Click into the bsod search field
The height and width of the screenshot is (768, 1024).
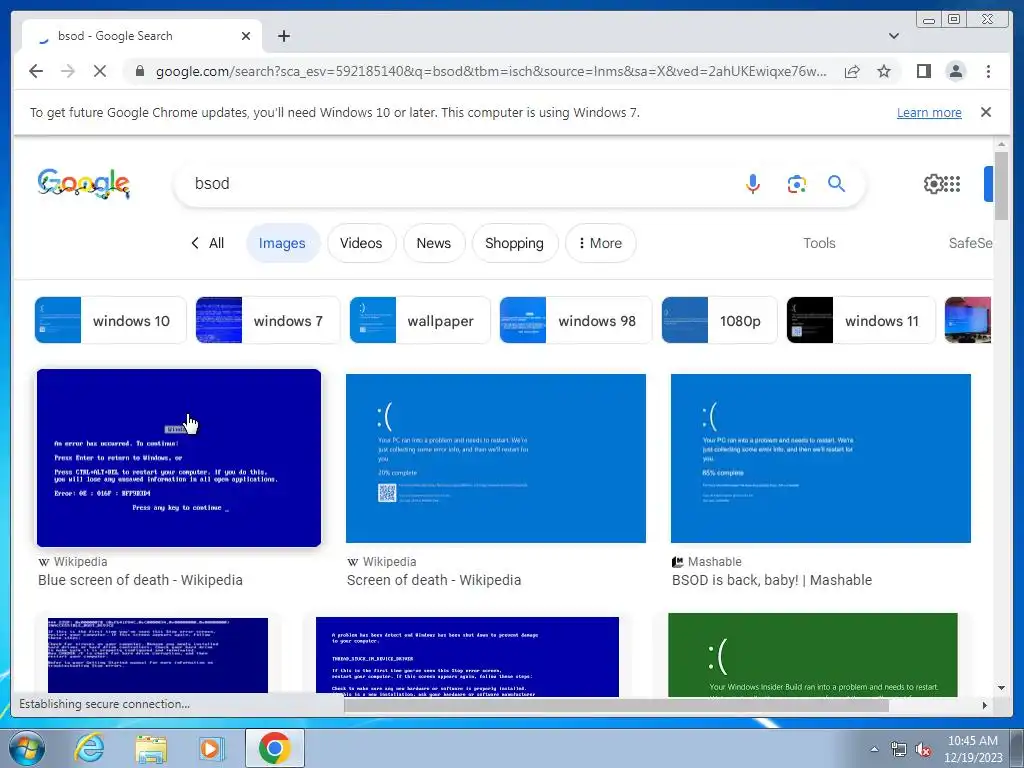pyautogui.click(x=457, y=184)
